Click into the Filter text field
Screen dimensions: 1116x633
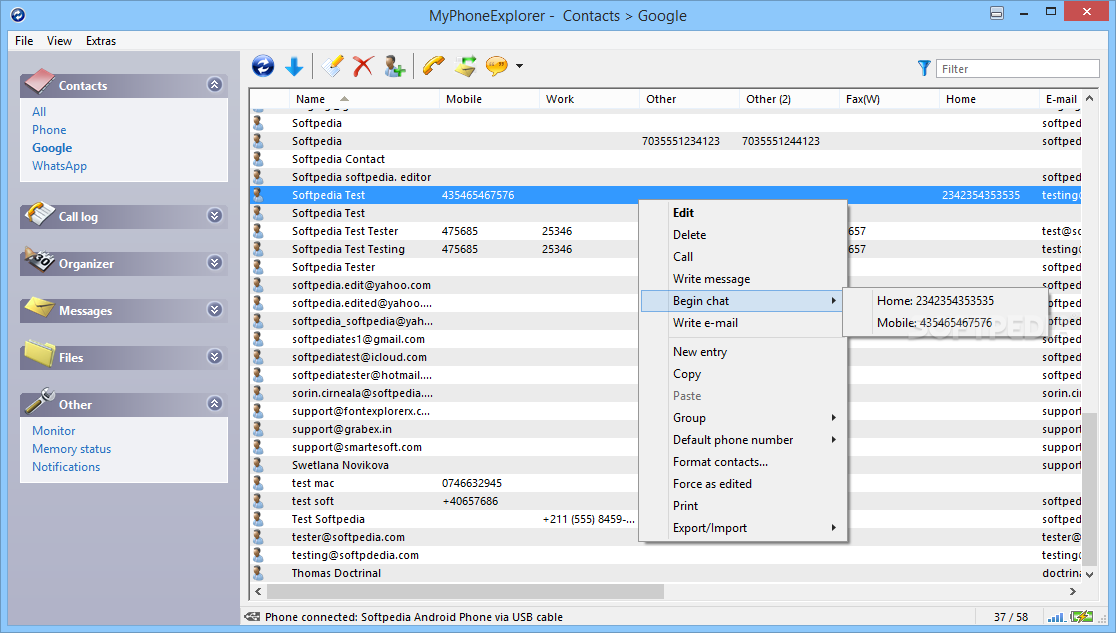point(1017,68)
